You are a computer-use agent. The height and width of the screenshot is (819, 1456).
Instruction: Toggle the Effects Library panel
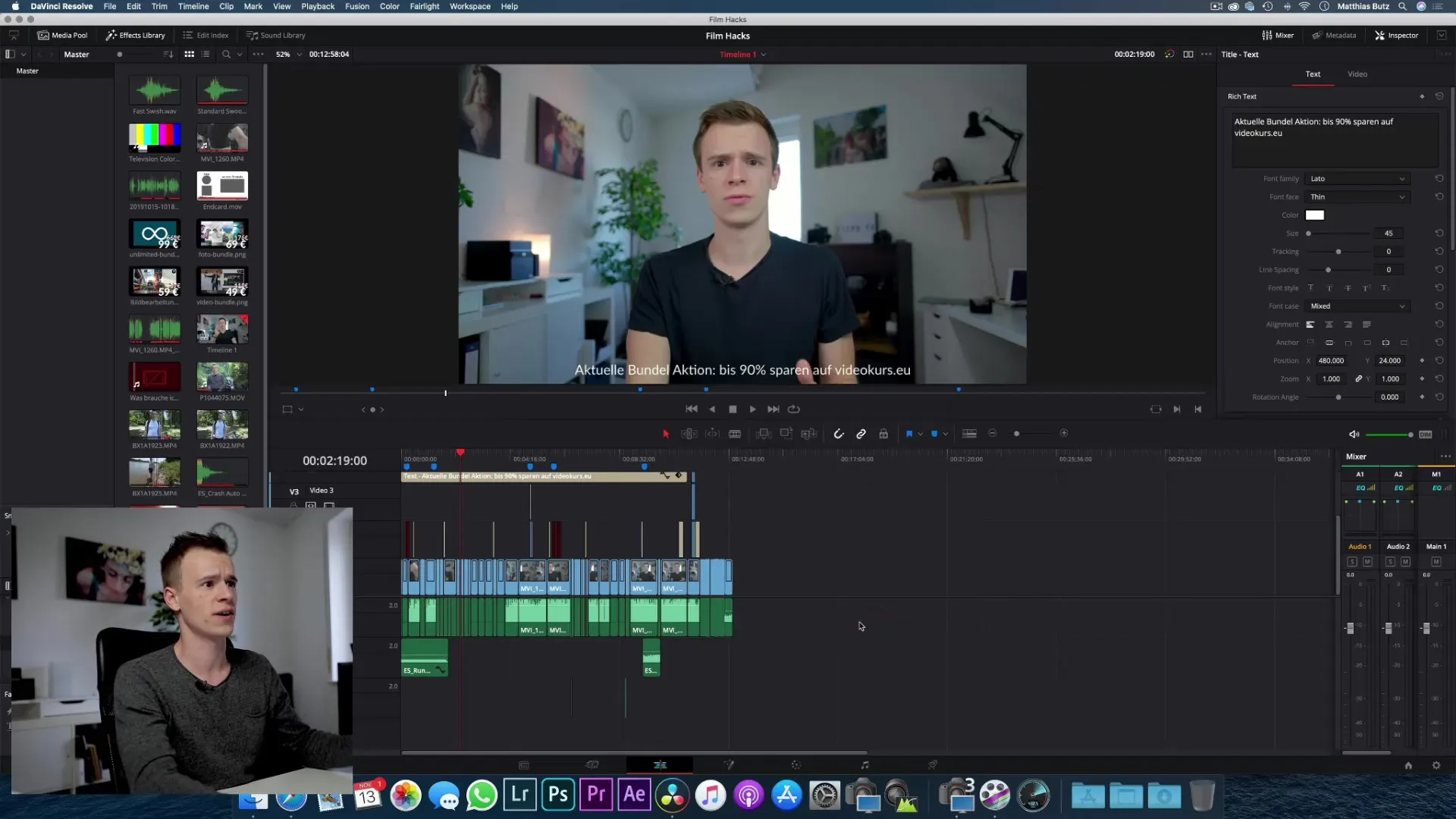coord(135,35)
